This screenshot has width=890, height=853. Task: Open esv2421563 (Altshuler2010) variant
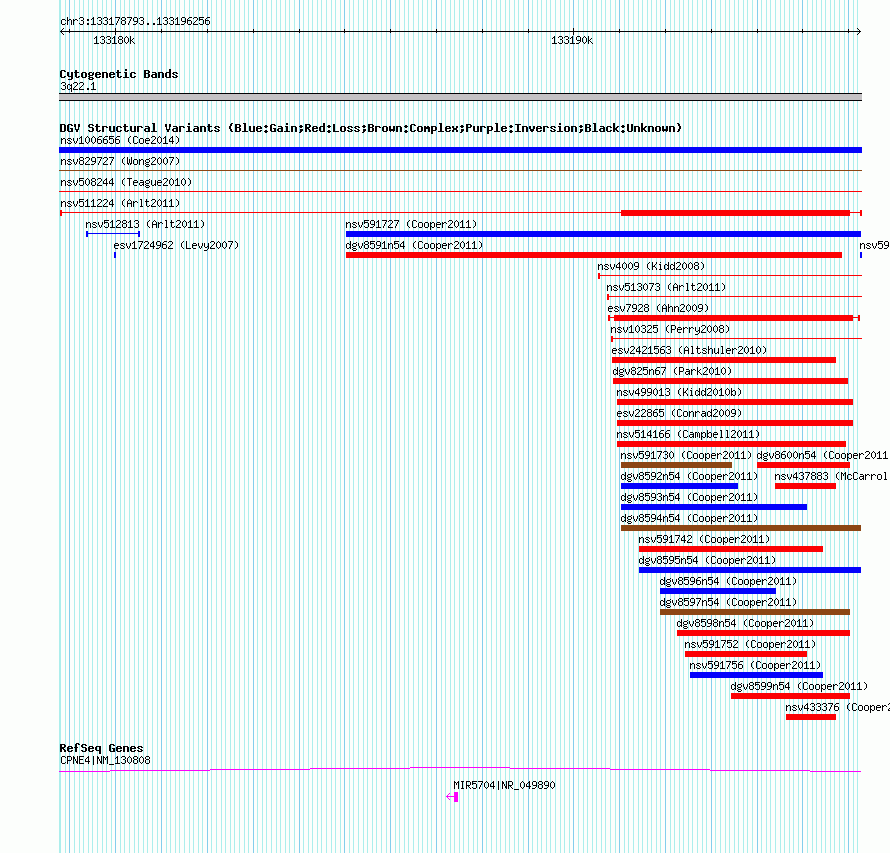(x=689, y=350)
